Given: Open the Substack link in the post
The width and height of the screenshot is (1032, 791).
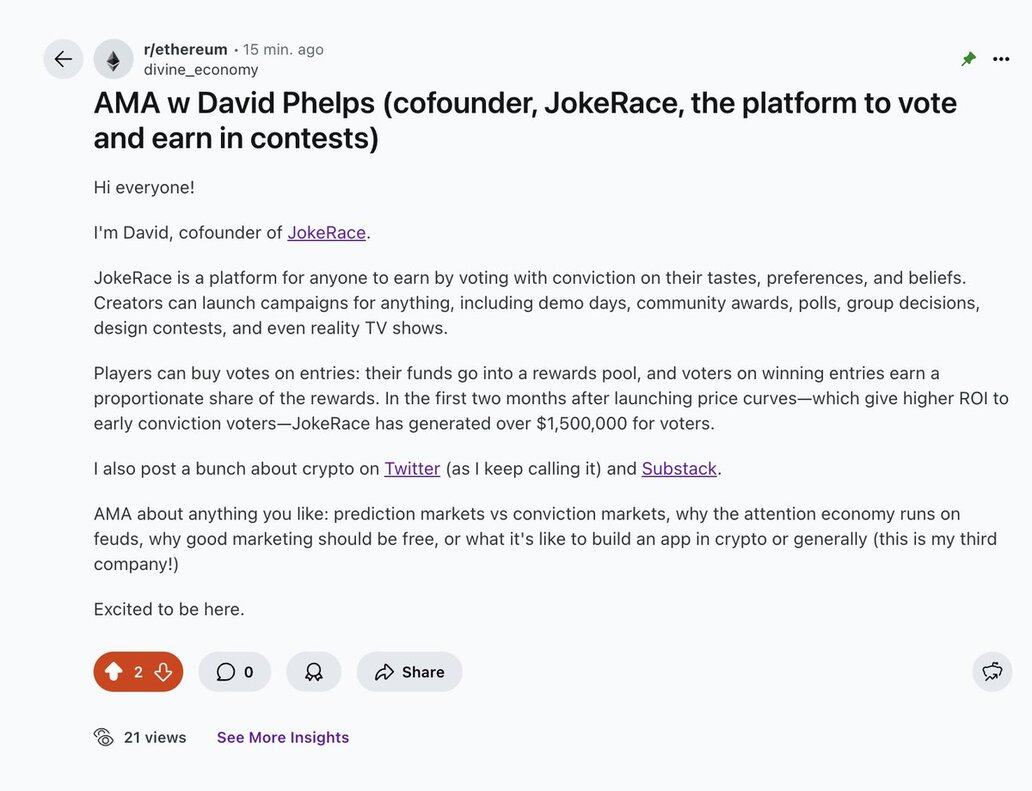Looking at the screenshot, I should (x=679, y=468).
